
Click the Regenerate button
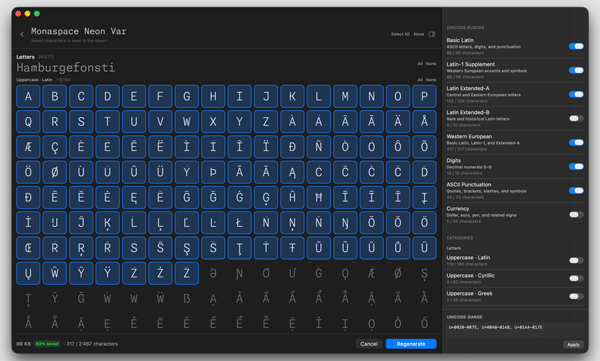411,344
